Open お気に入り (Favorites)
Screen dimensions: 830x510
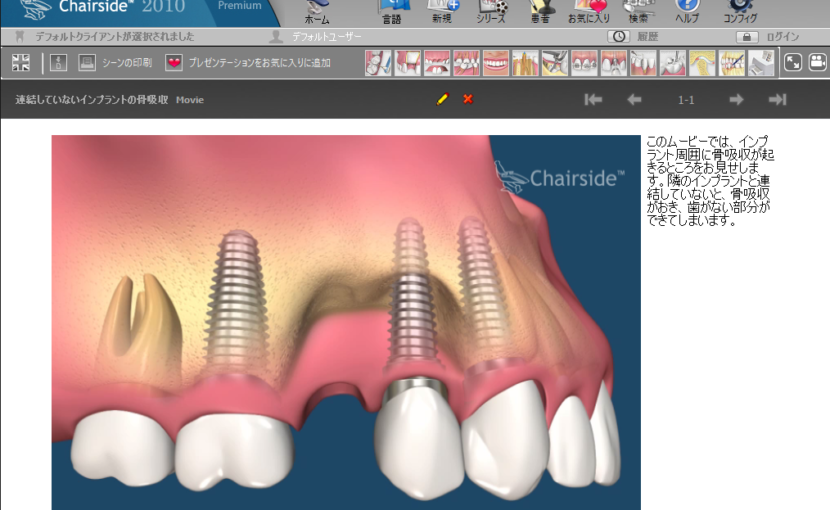point(588,12)
